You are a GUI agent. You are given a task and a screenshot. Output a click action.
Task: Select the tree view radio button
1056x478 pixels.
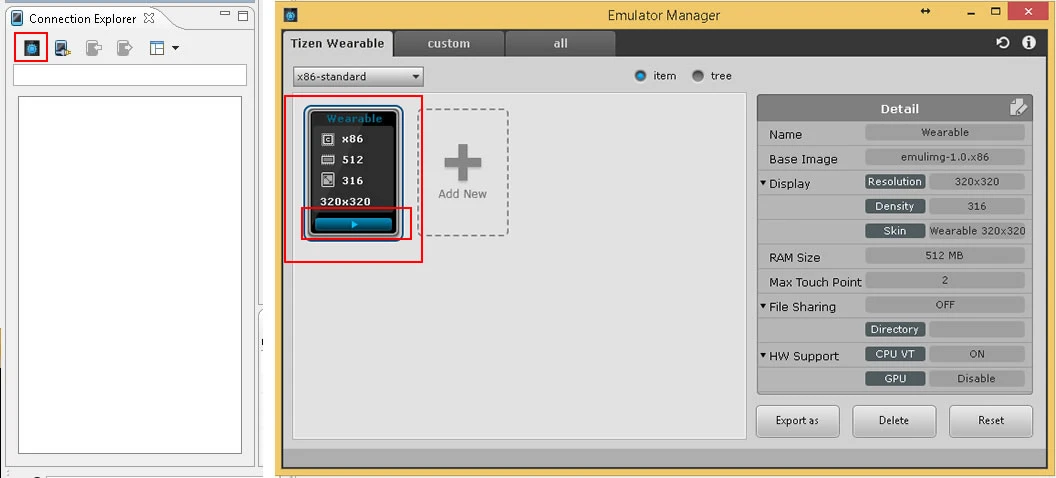pos(698,76)
